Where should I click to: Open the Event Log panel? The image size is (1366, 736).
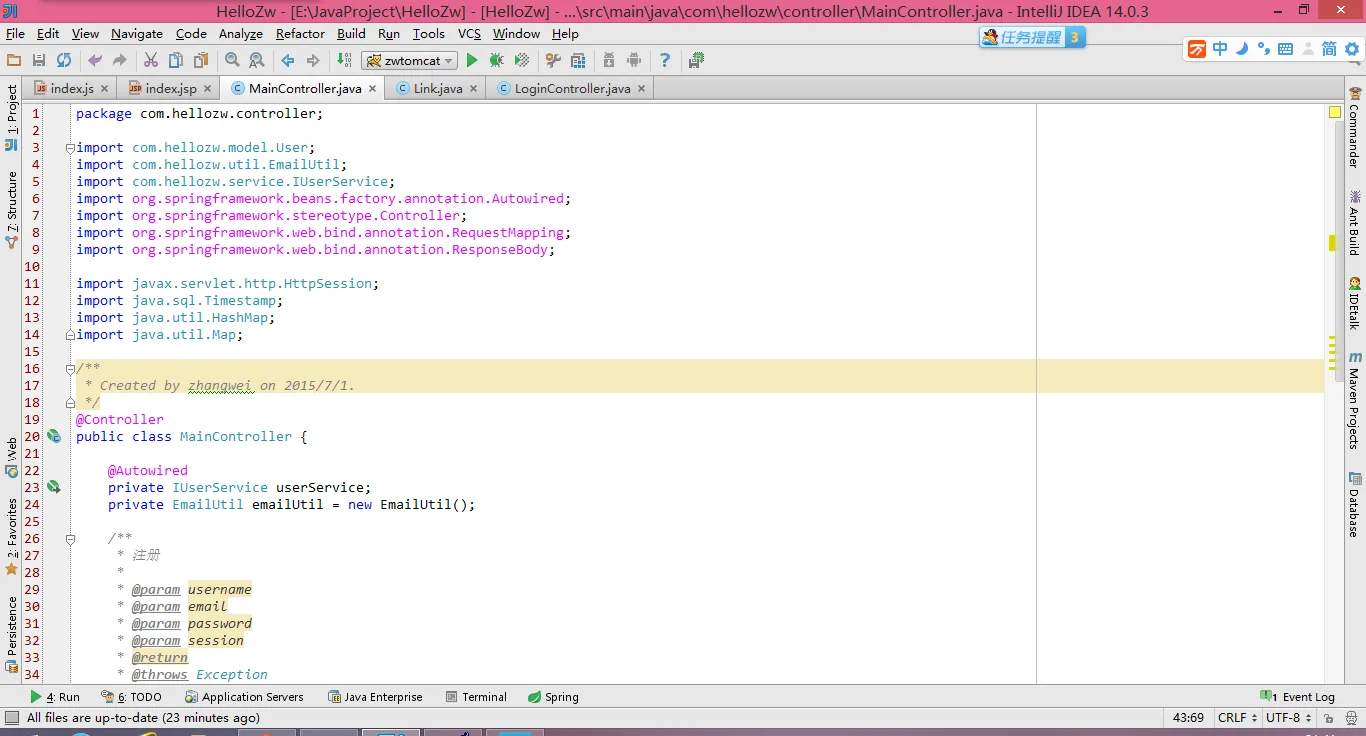[1298, 697]
